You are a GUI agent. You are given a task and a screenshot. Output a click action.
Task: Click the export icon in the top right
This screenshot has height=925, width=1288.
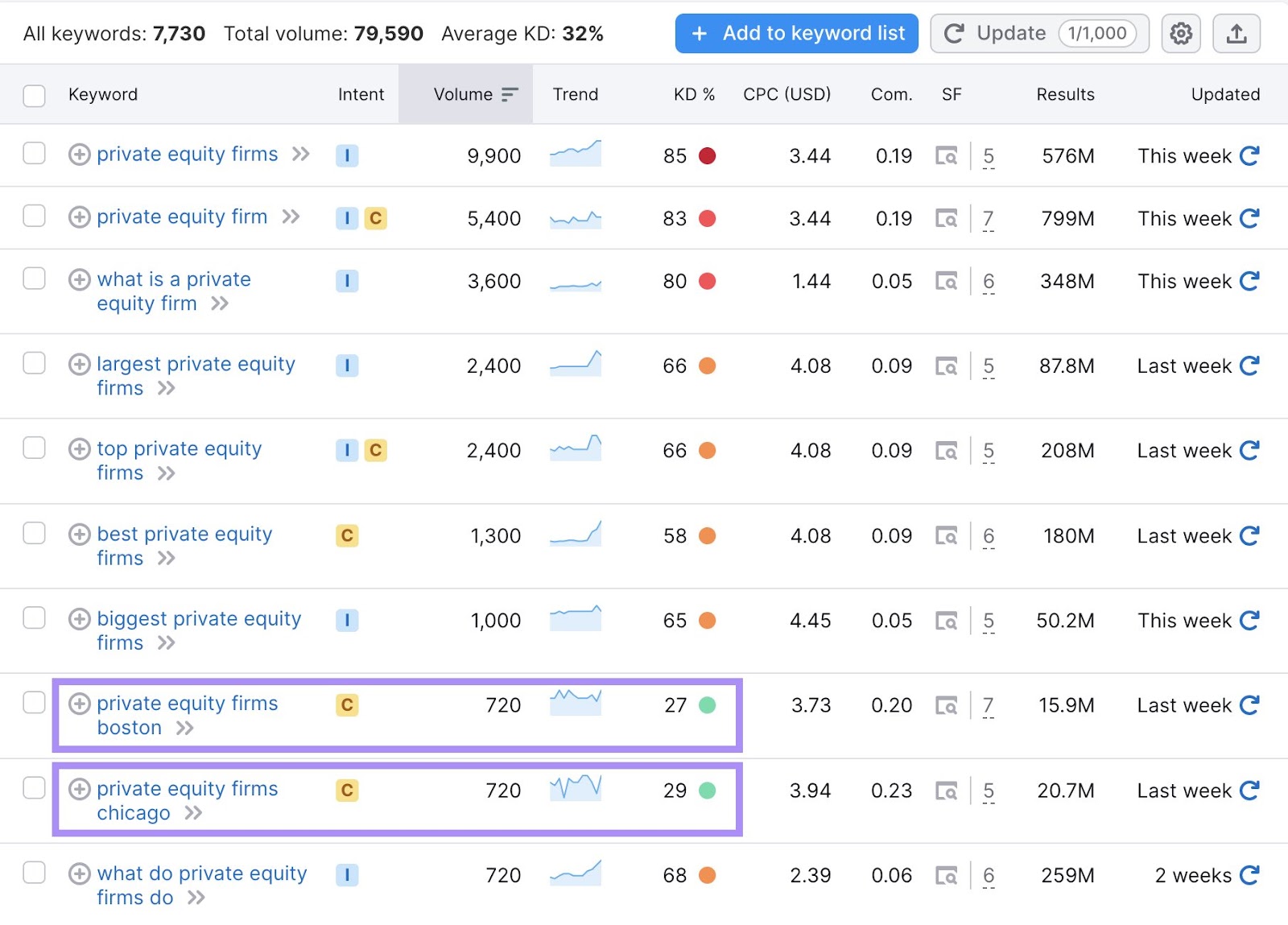[1236, 33]
